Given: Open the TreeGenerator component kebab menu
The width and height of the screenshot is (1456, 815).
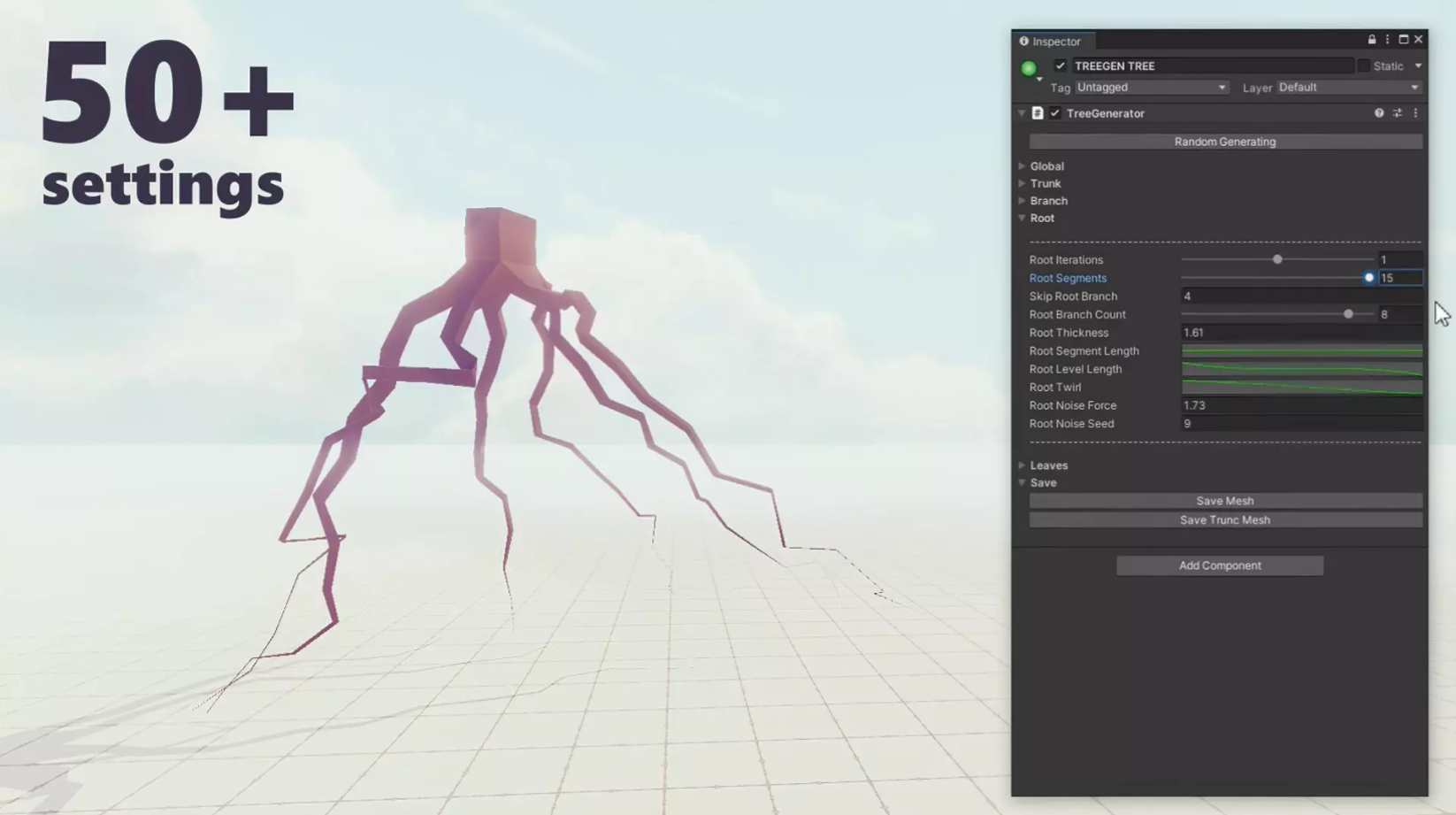Looking at the screenshot, I should point(1415,113).
